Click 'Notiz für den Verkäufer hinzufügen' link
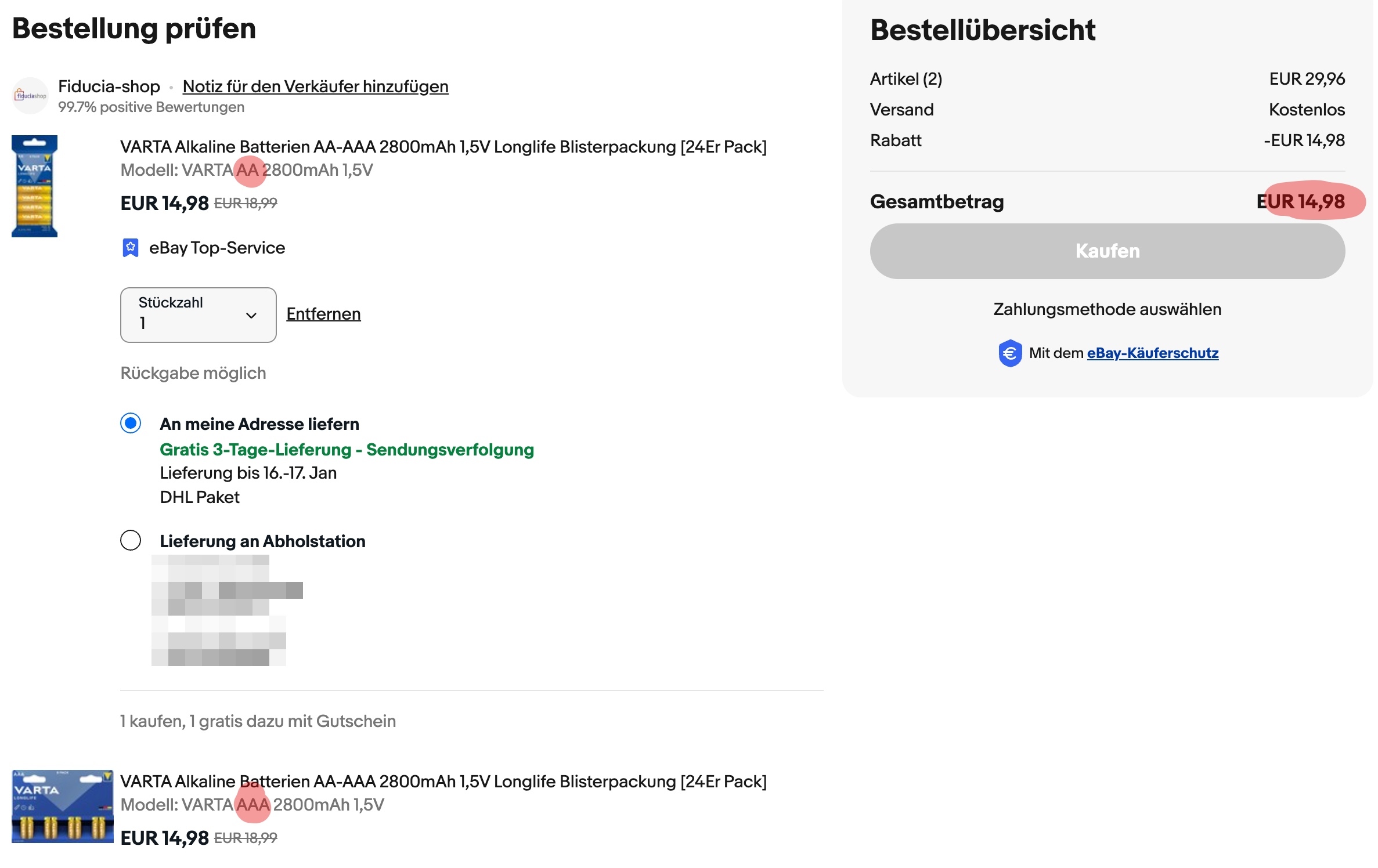 tap(315, 86)
